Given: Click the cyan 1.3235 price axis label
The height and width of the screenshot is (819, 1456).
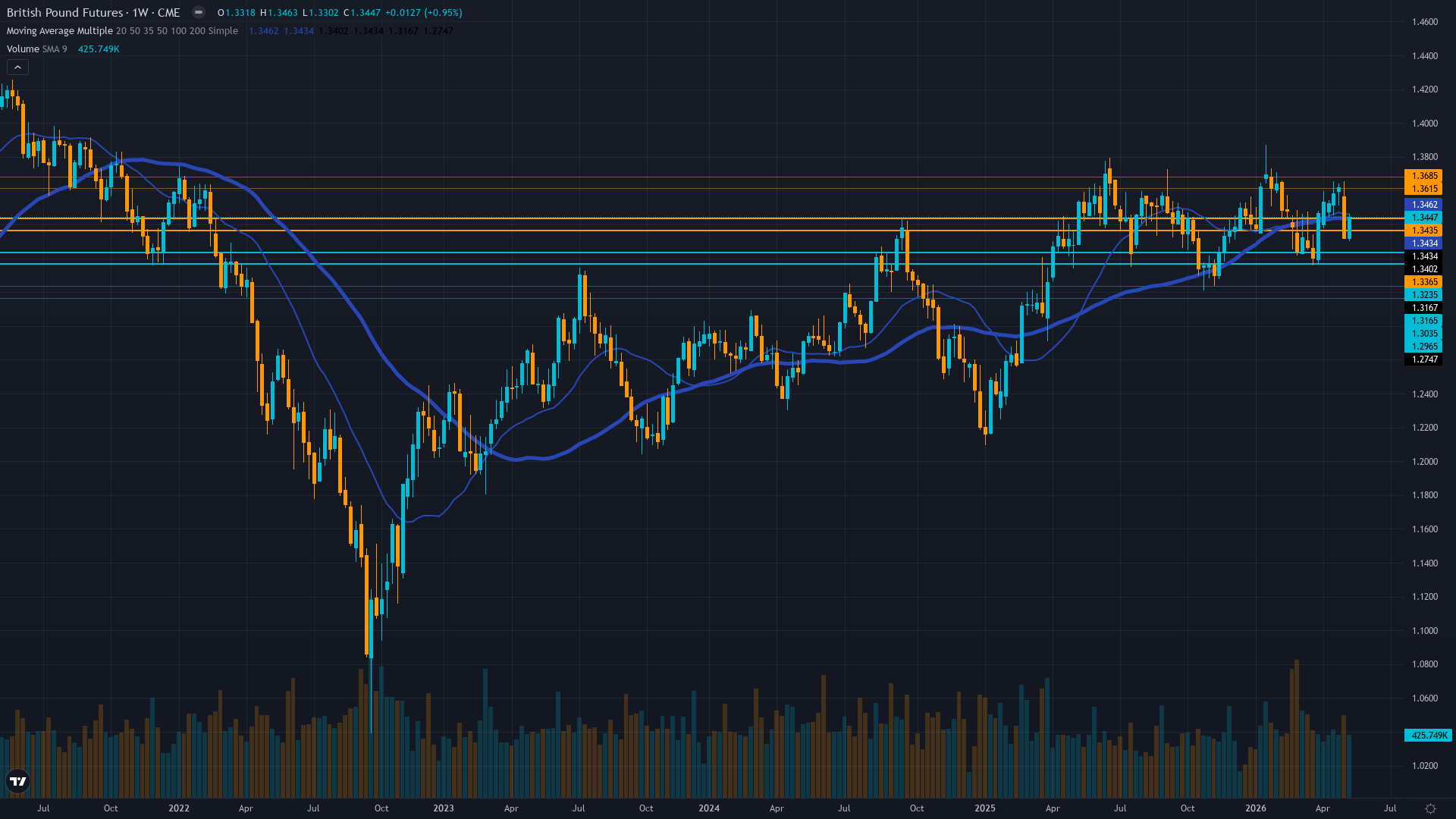Looking at the screenshot, I should coord(1423,295).
